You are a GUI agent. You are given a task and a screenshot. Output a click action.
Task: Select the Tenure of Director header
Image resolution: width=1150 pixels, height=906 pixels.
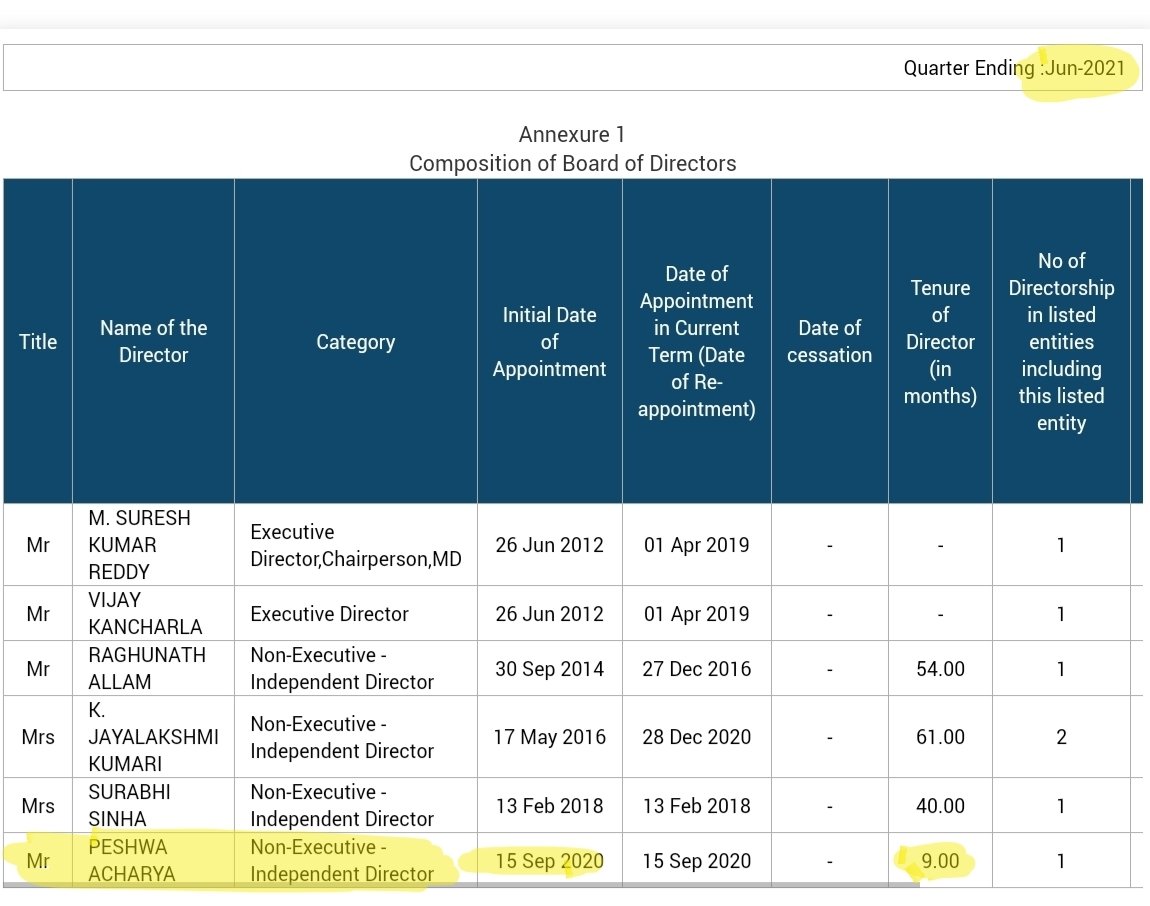pyautogui.click(x=940, y=341)
